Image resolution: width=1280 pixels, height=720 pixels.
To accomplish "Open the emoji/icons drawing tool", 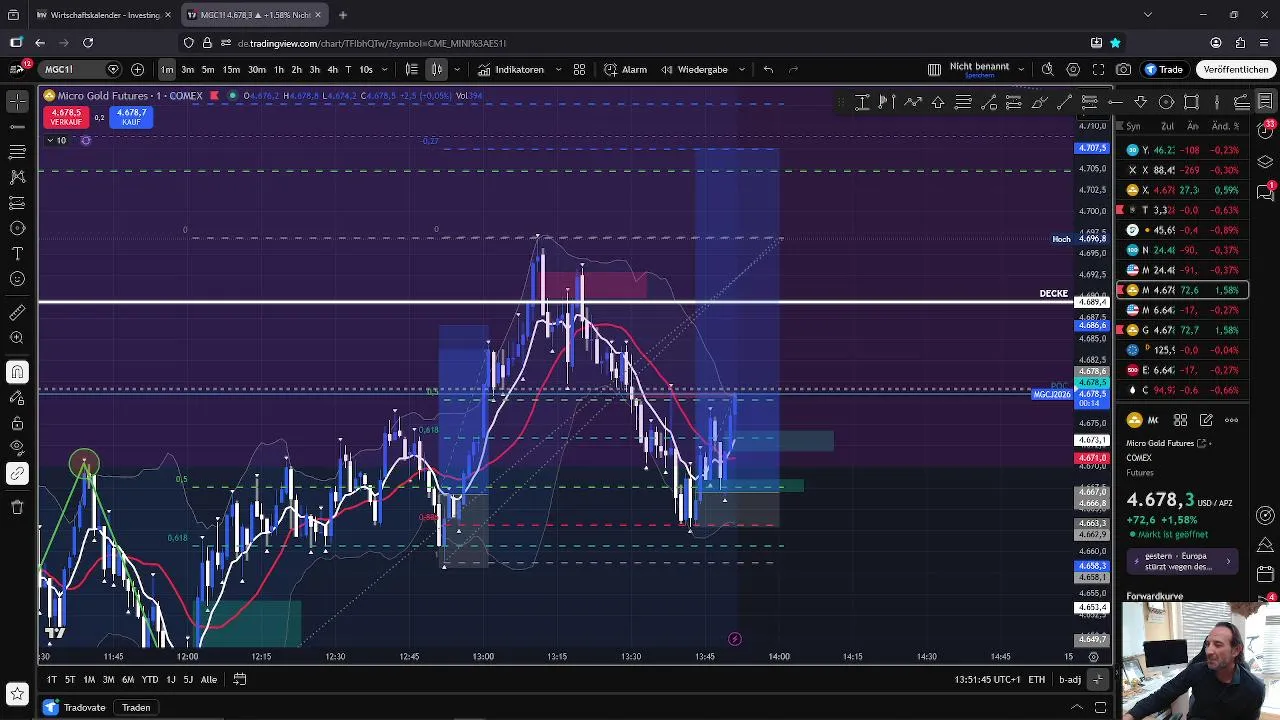I will point(17,279).
